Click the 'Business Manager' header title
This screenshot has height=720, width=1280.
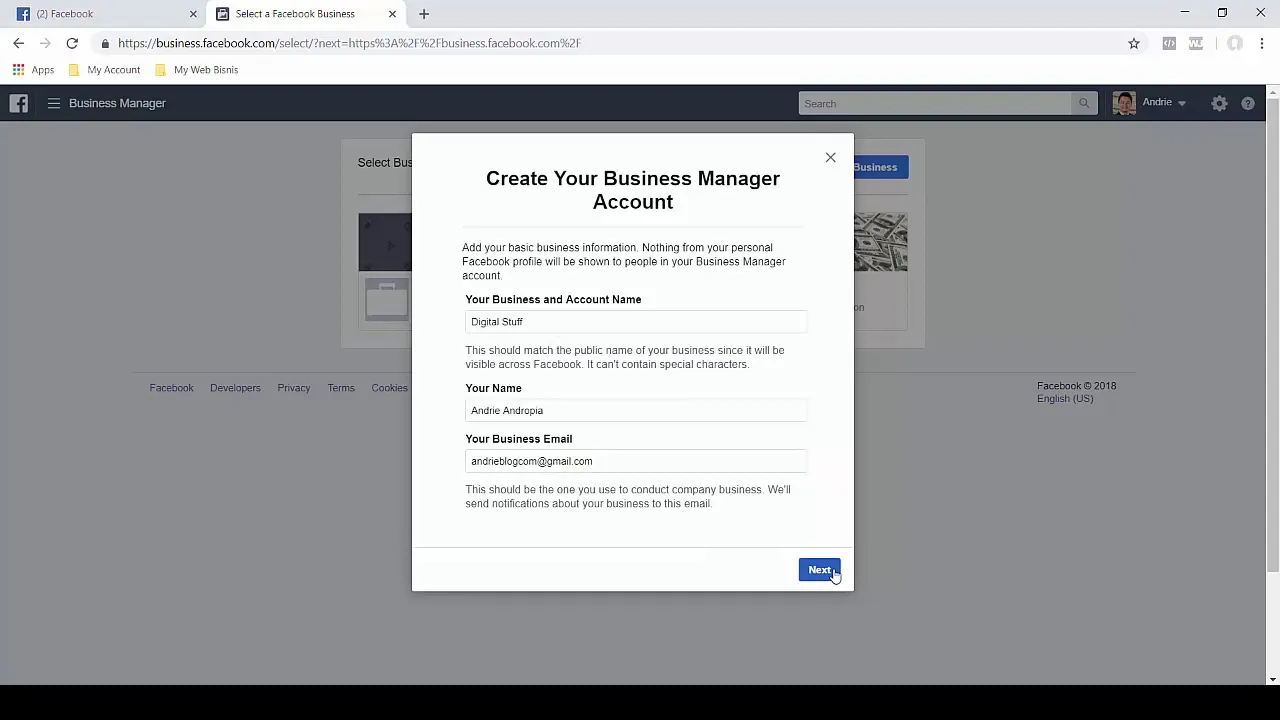point(117,103)
